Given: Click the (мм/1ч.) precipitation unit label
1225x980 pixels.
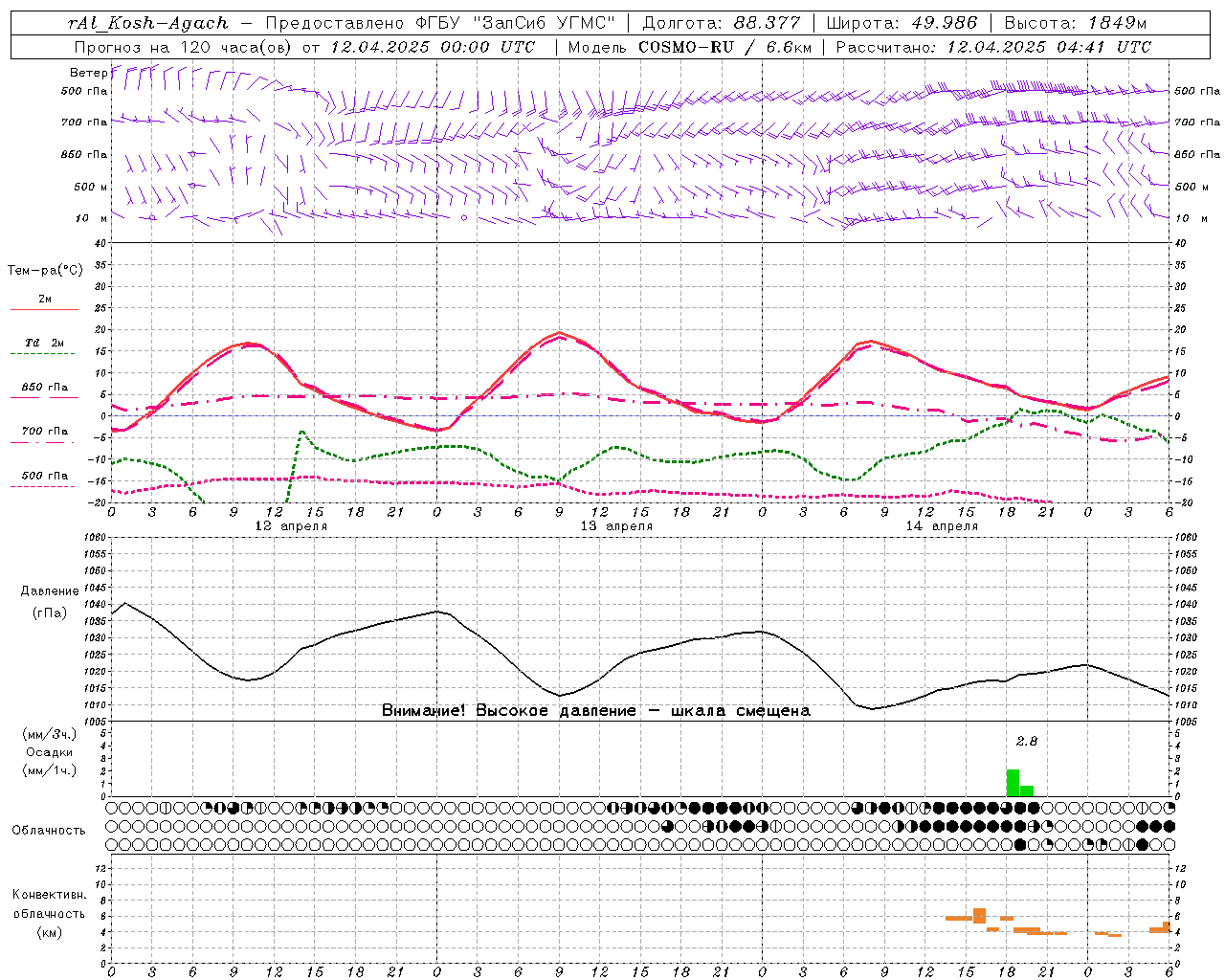Looking at the screenshot, I should click(x=50, y=770).
